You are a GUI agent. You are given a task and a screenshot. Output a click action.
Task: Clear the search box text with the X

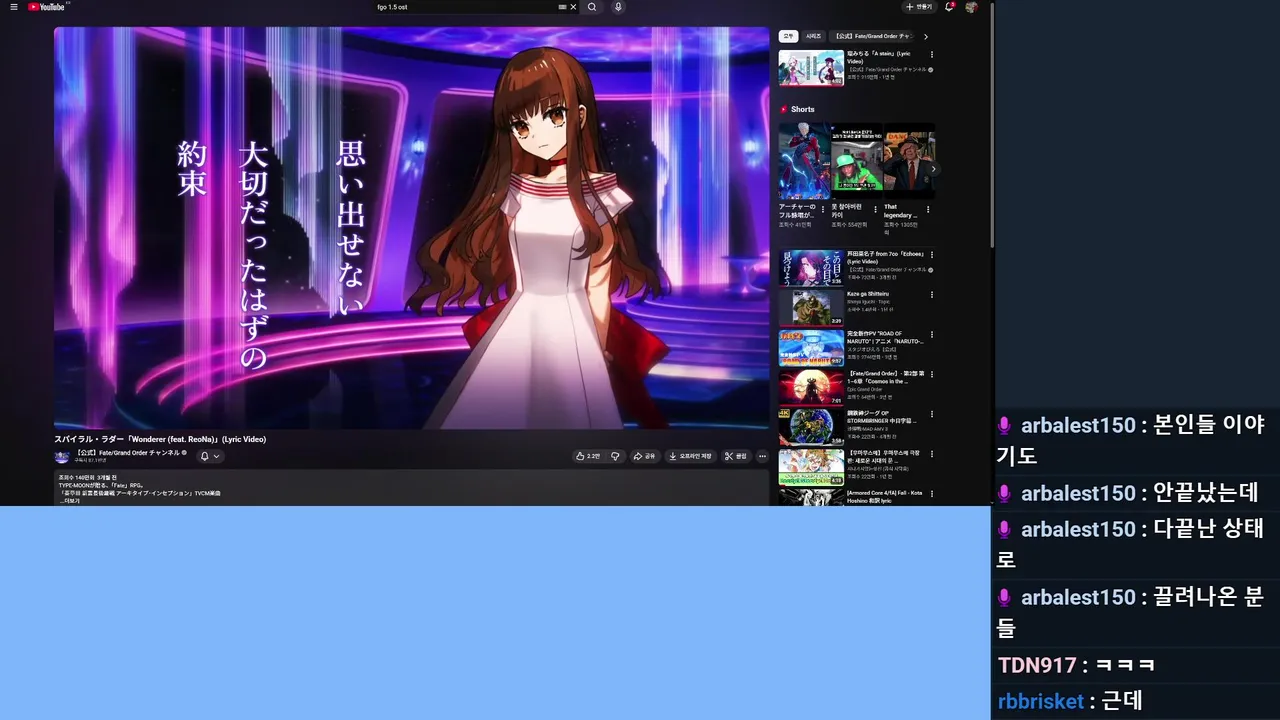coord(573,7)
